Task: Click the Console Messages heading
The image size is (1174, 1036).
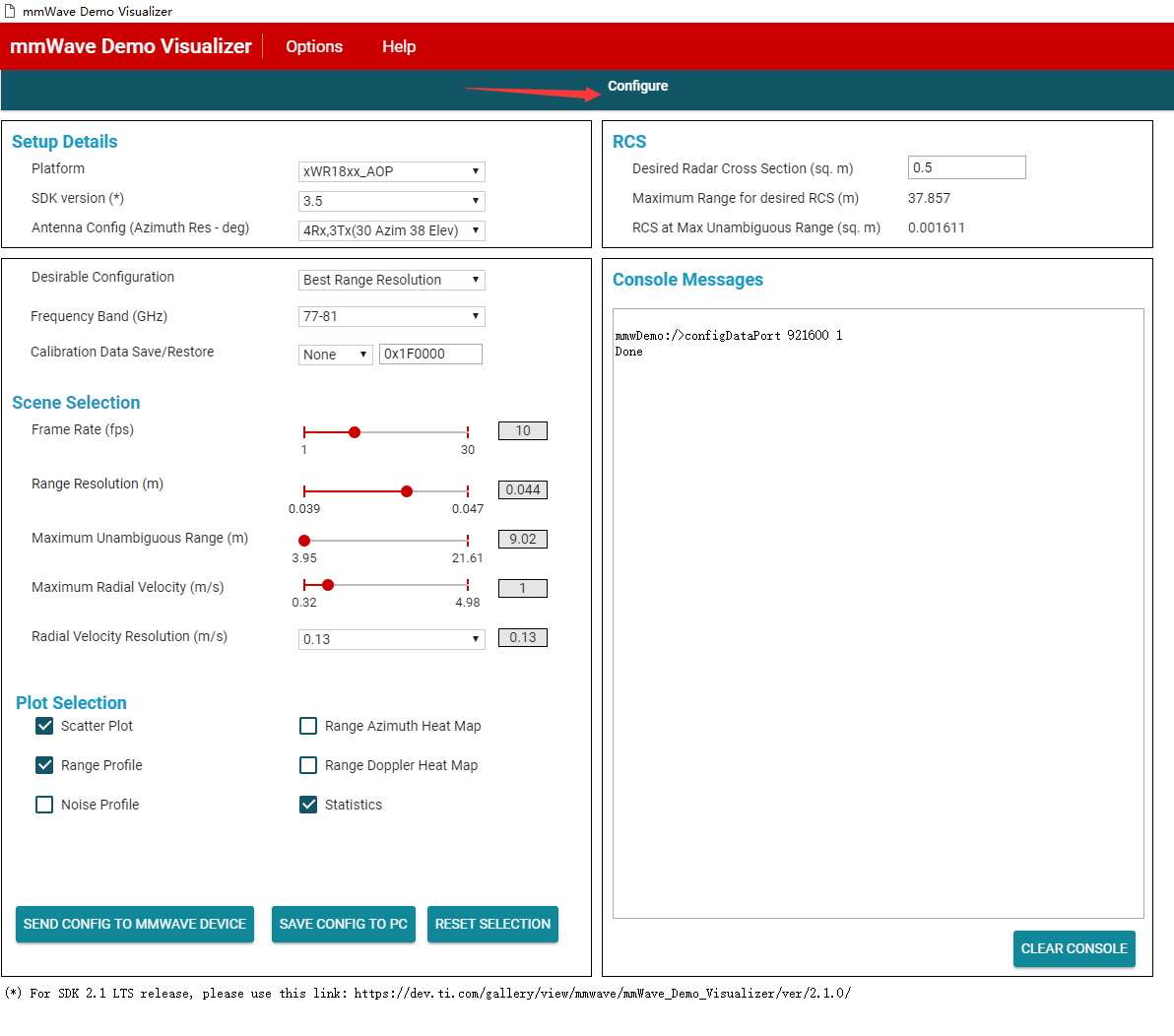Action: (687, 280)
